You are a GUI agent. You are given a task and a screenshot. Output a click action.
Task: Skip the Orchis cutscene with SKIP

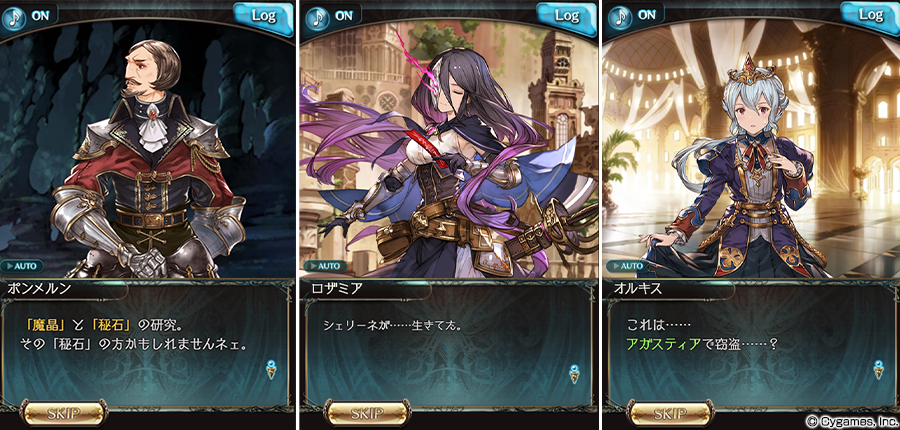tap(670, 413)
